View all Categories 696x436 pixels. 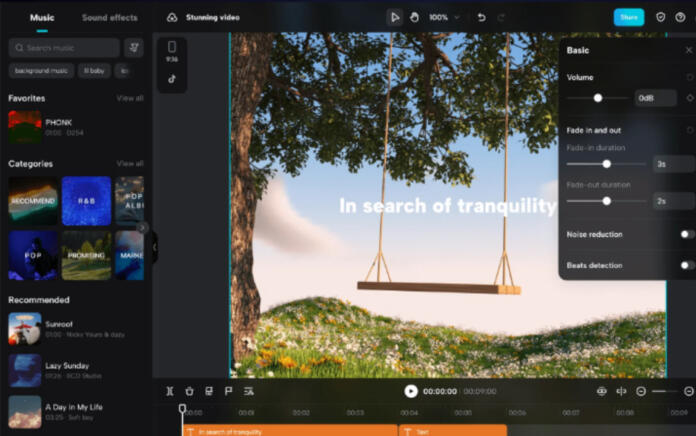[x=130, y=164]
